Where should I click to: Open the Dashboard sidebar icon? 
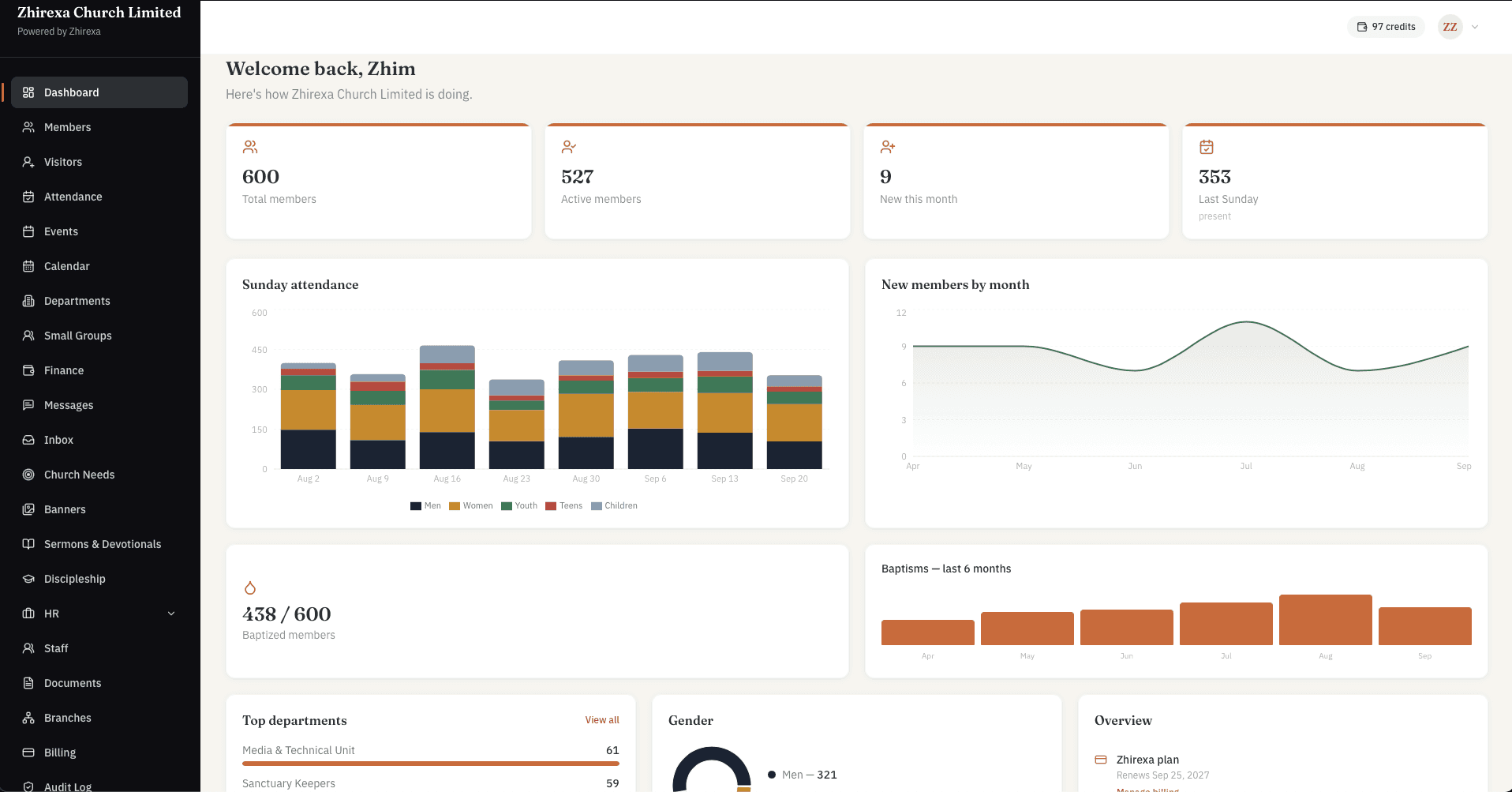point(28,92)
